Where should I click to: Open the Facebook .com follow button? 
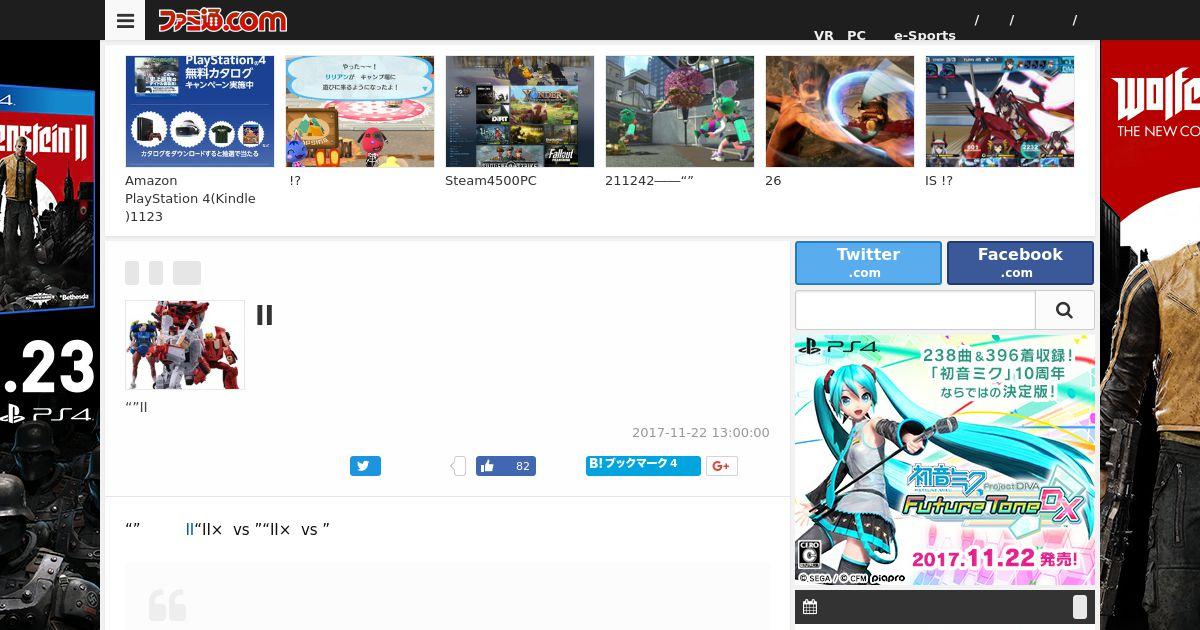pyautogui.click(x=1020, y=262)
